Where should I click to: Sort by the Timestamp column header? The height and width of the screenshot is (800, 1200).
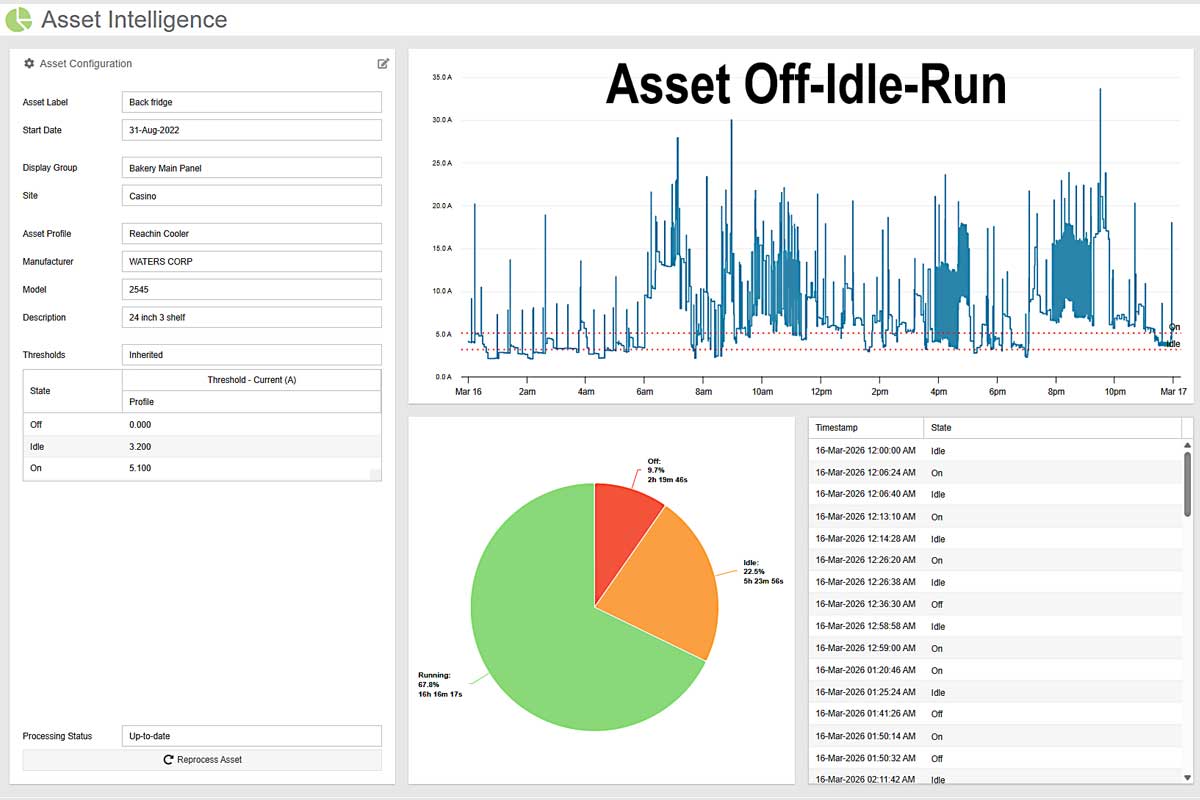(865, 428)
